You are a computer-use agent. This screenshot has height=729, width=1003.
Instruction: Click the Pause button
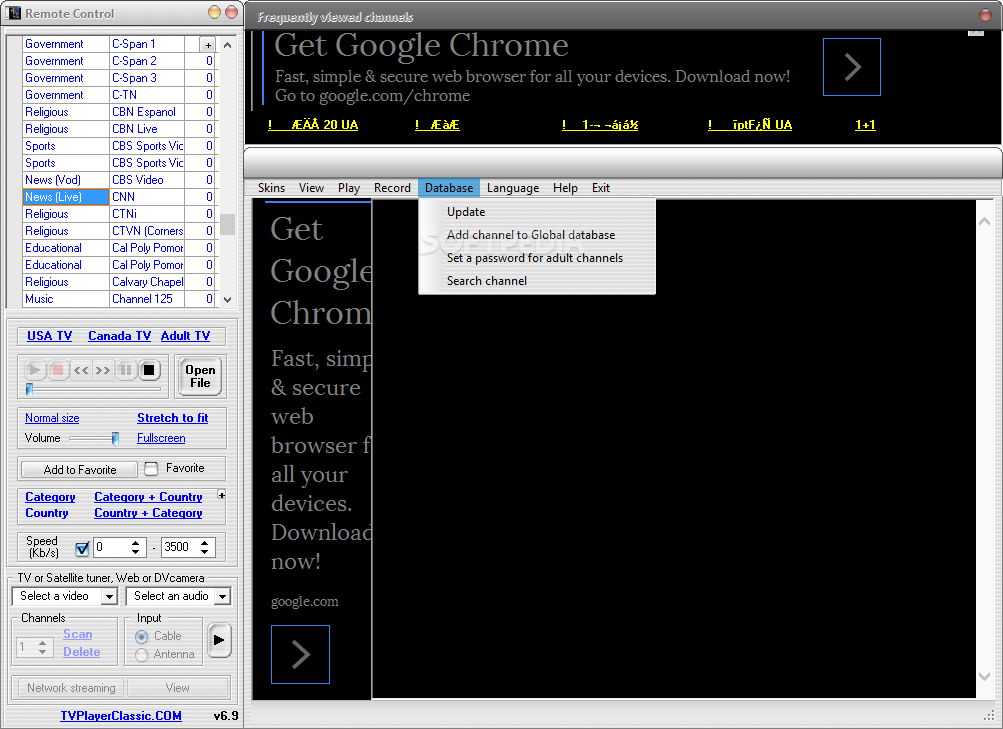coord(126,370)
